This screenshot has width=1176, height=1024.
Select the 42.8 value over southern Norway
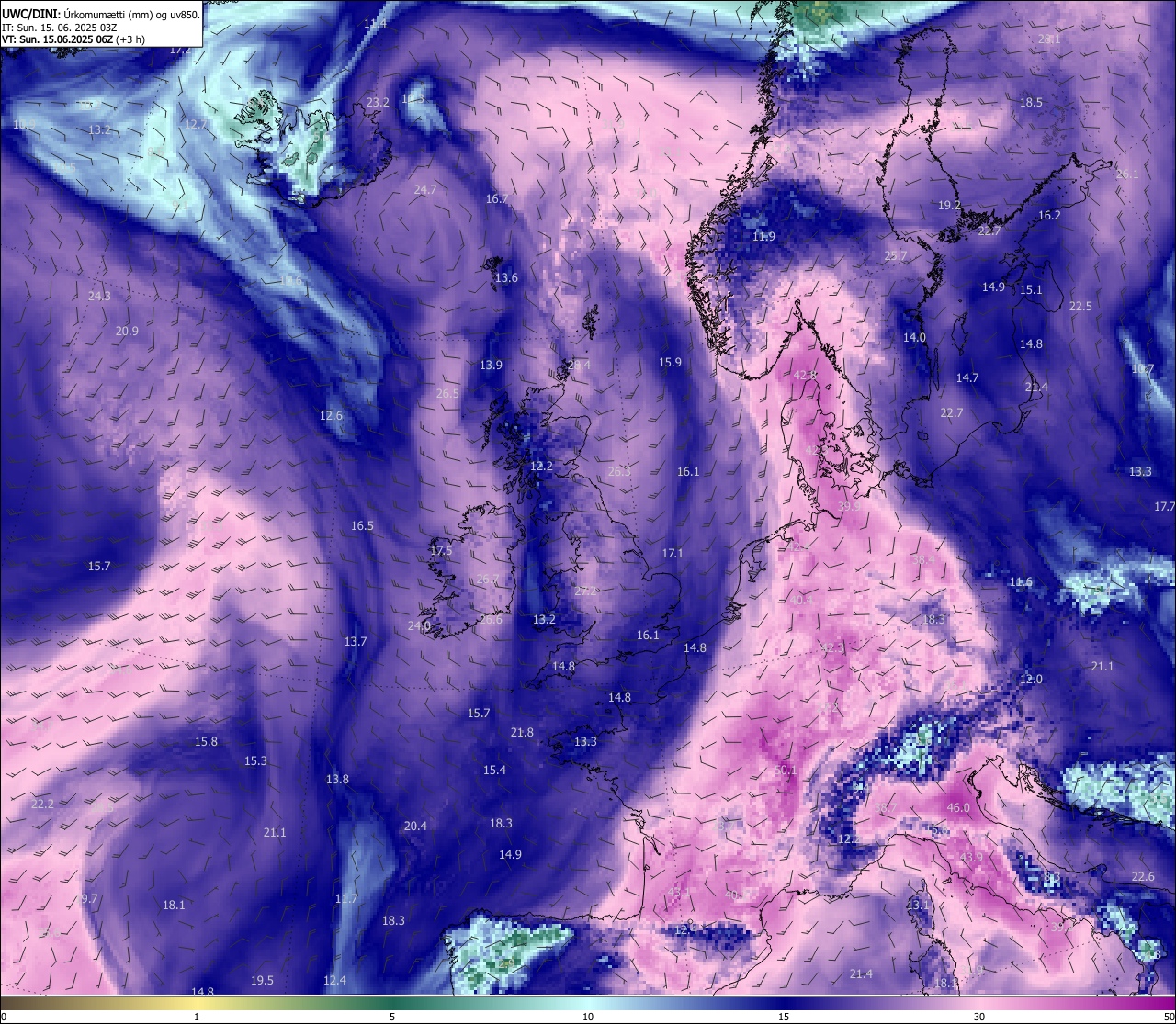(805, 376)
